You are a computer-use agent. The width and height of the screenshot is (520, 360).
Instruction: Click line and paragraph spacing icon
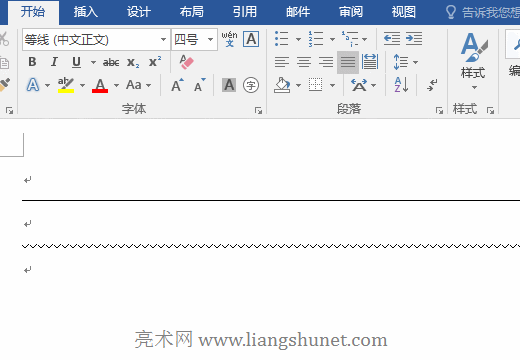click(x=401, y=62)
